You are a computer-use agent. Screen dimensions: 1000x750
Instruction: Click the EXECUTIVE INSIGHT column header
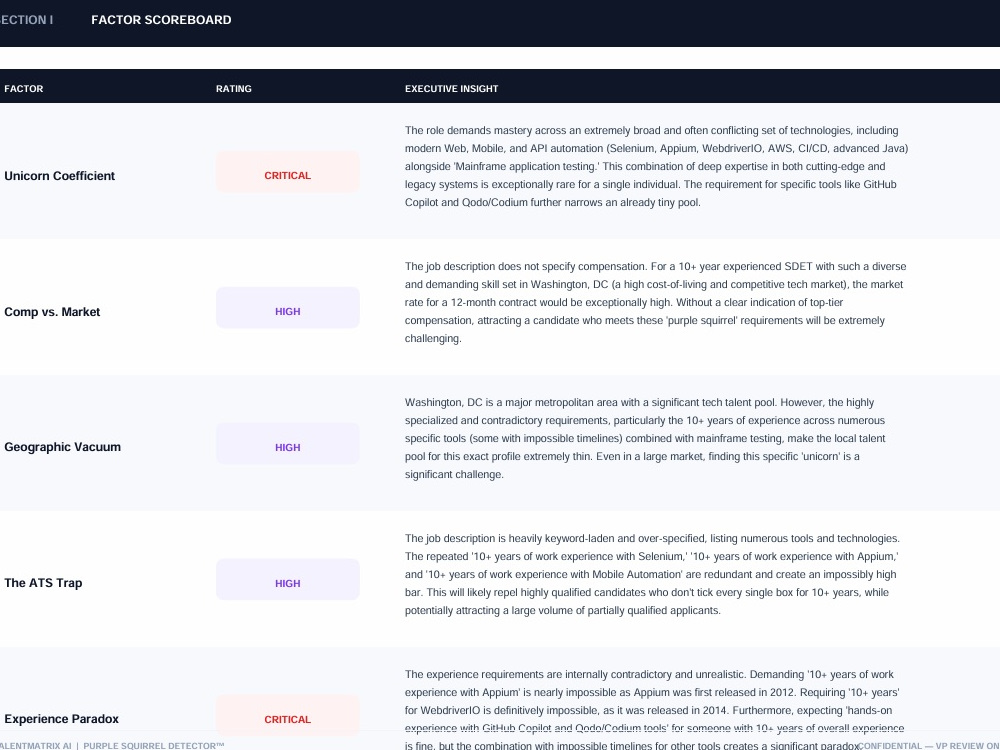click(452, 89)
